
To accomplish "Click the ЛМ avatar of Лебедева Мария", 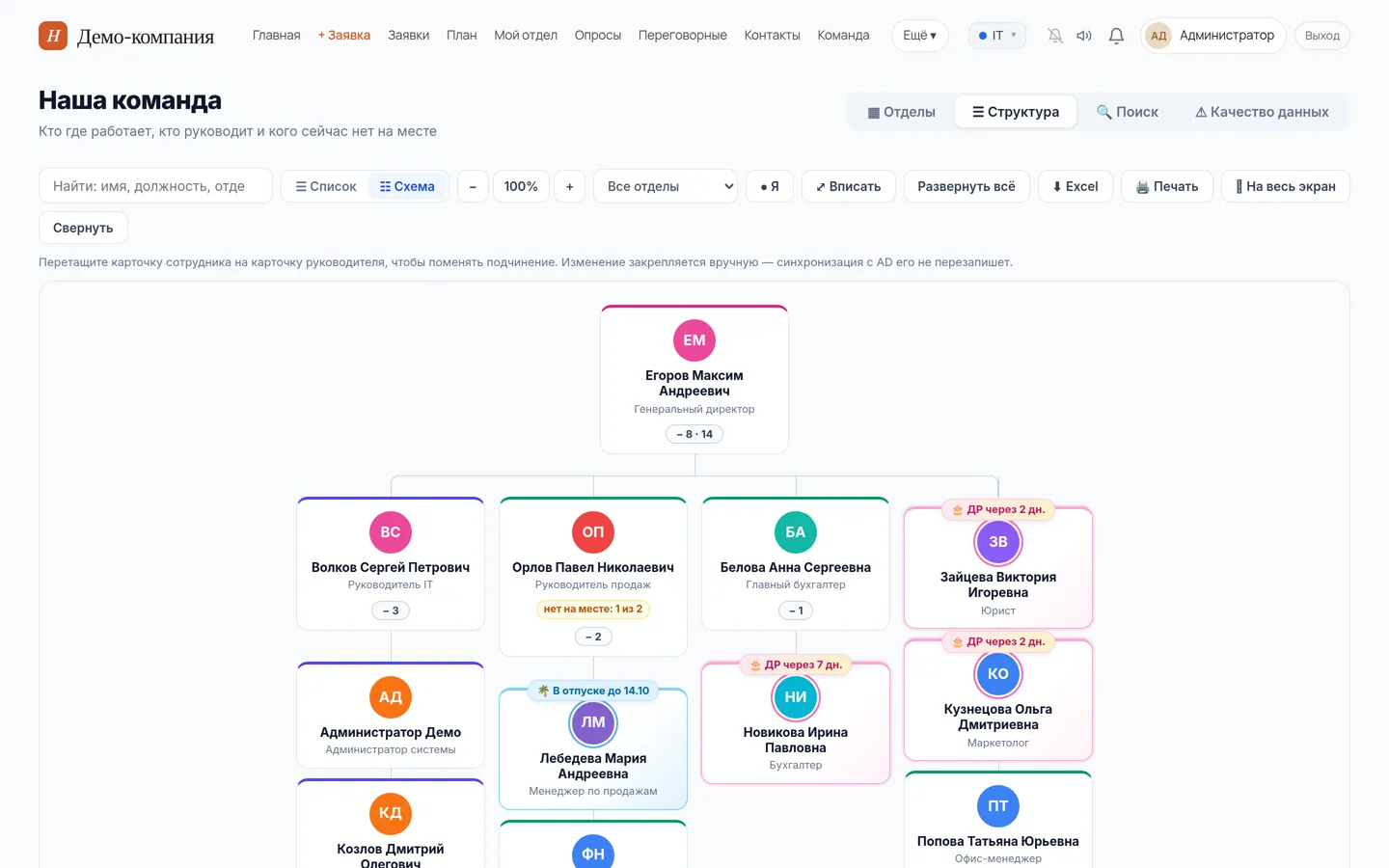I will point(593,723).
